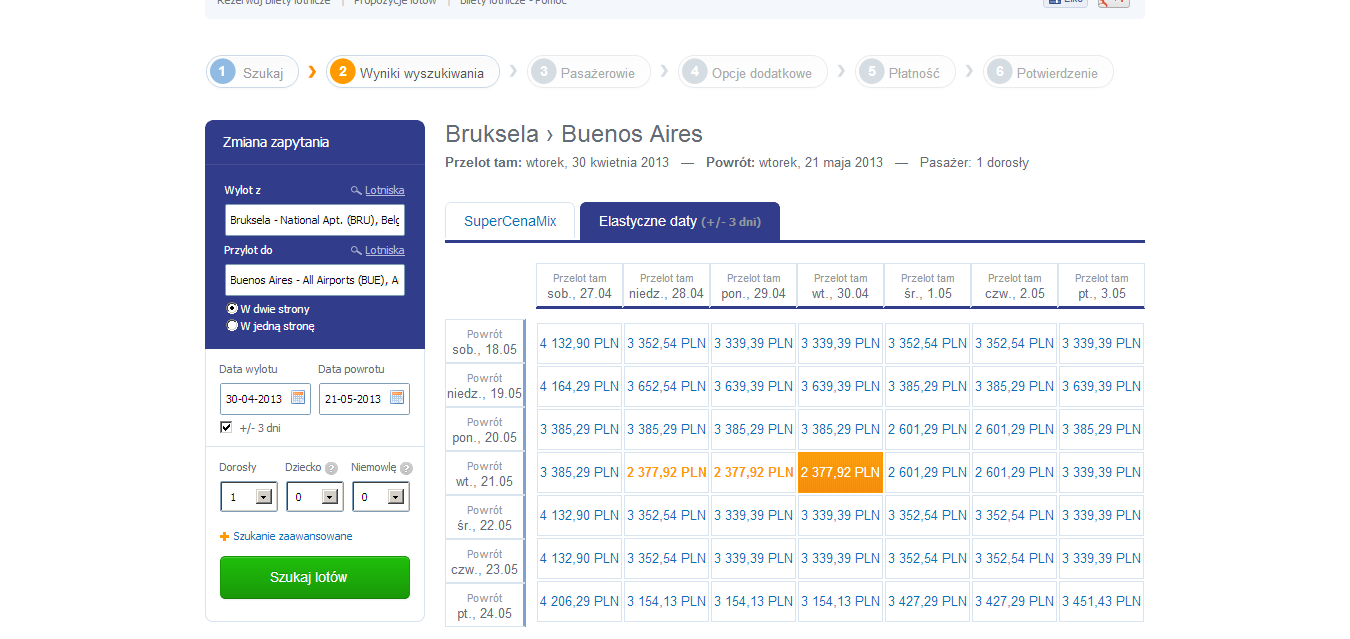Click the green Szukaj lotów button
The image size is (1350, 639).
(315, 577)
